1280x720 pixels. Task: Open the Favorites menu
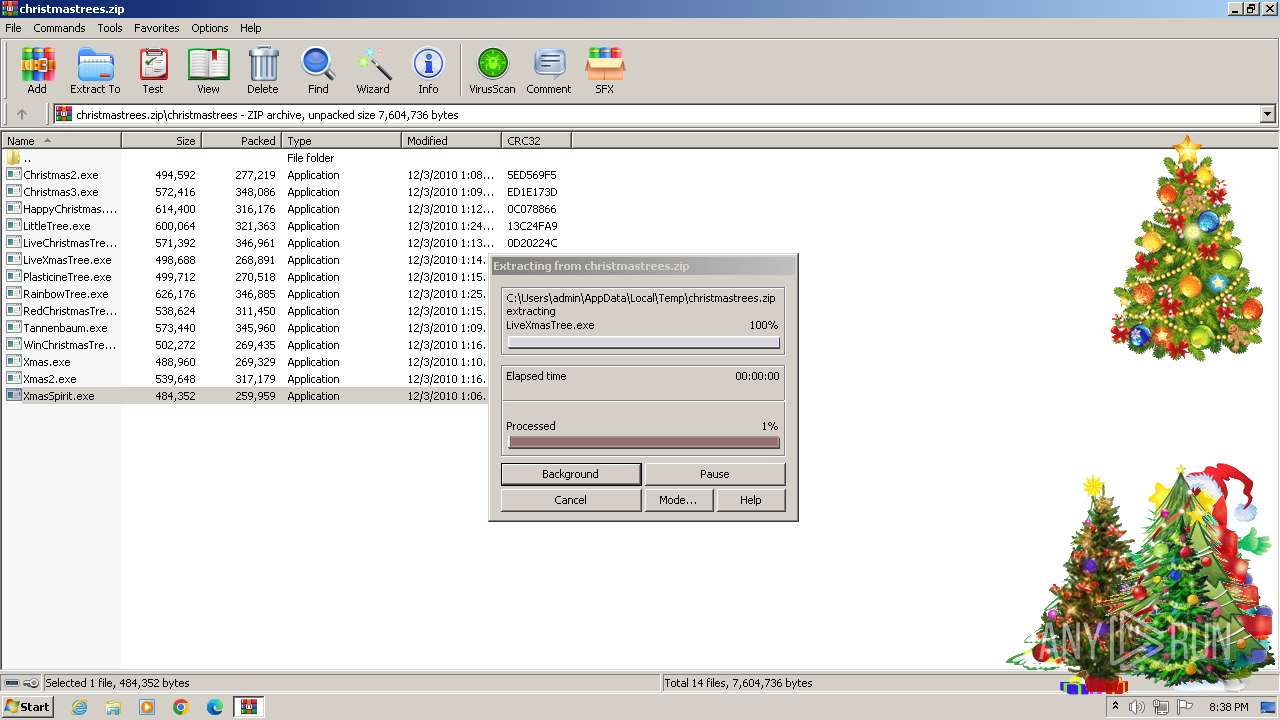point(157,28)
